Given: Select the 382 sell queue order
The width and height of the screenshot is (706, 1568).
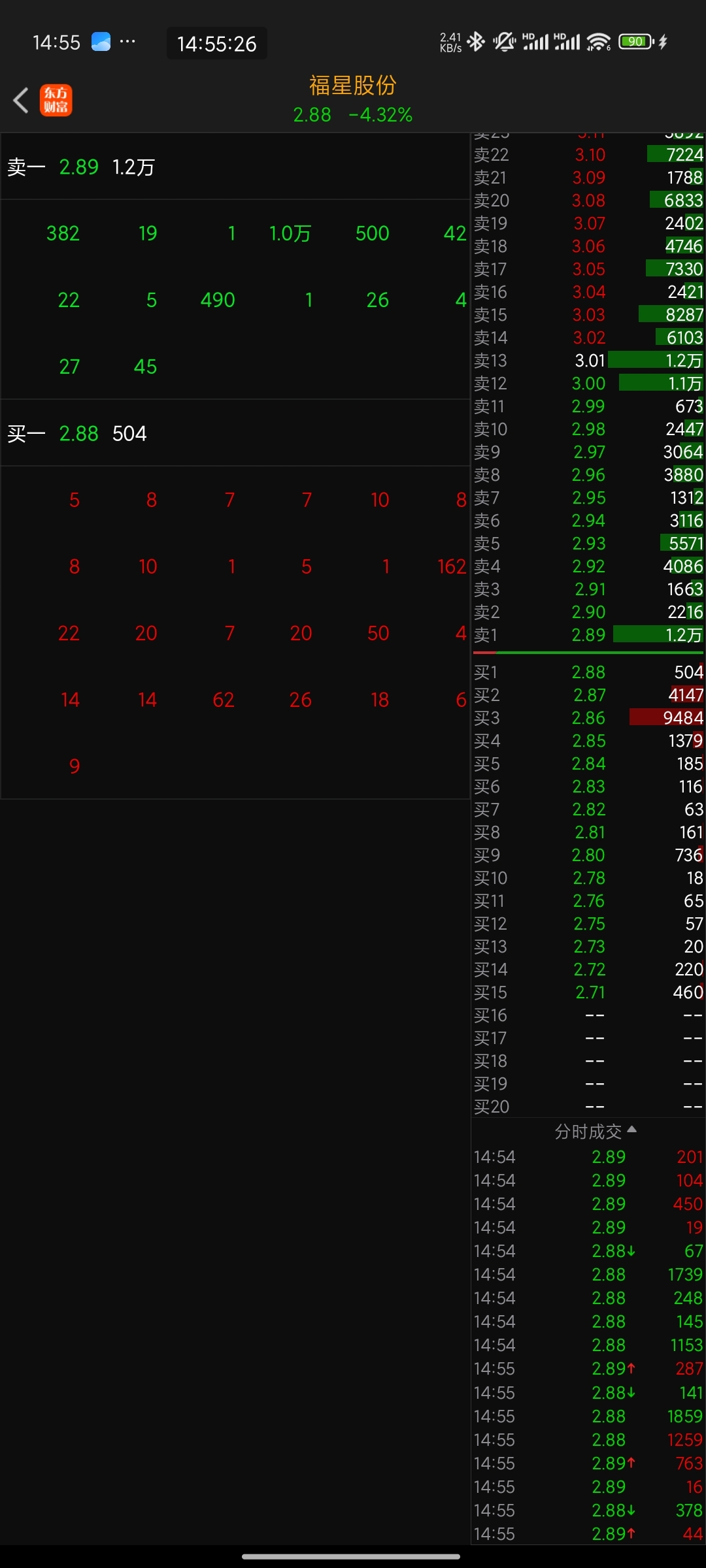Looking at the screenshot, I should (x=63, y=233).
